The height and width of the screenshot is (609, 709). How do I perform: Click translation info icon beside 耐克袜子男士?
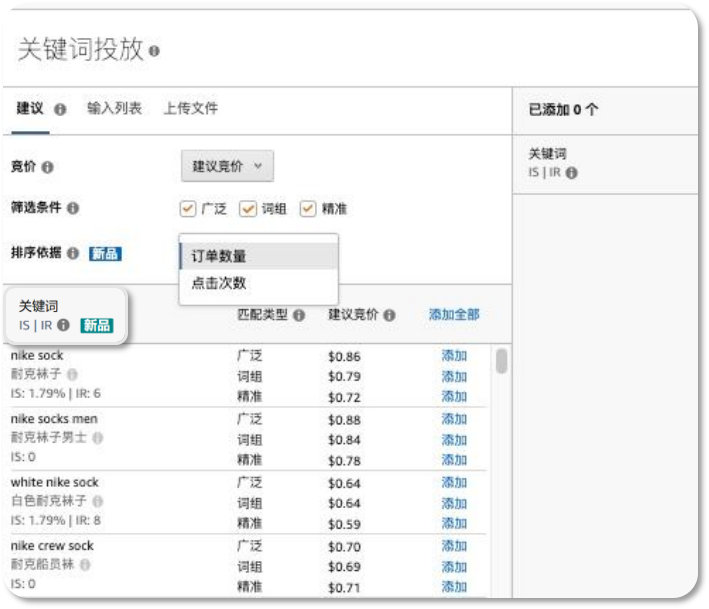tap(98, 438)
